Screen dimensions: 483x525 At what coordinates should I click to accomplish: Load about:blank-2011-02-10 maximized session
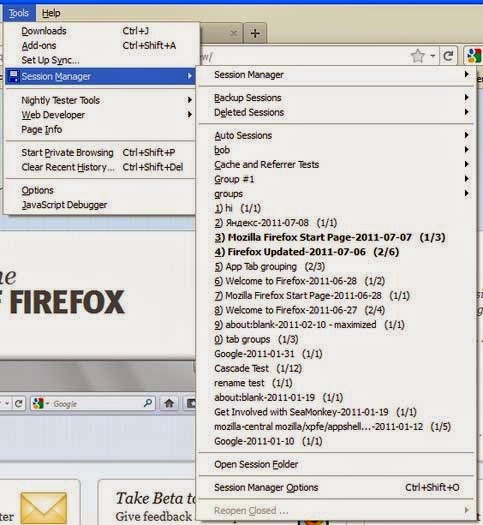click(x=336, y=325)
